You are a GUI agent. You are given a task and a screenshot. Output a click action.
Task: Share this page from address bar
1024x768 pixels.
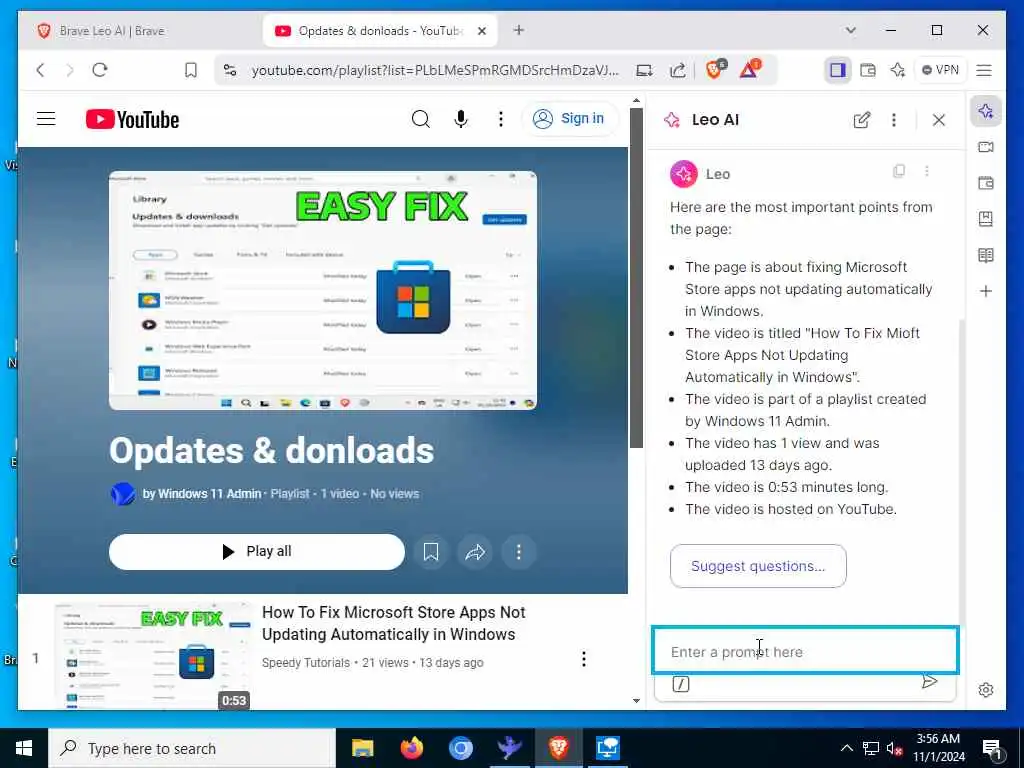678,70
